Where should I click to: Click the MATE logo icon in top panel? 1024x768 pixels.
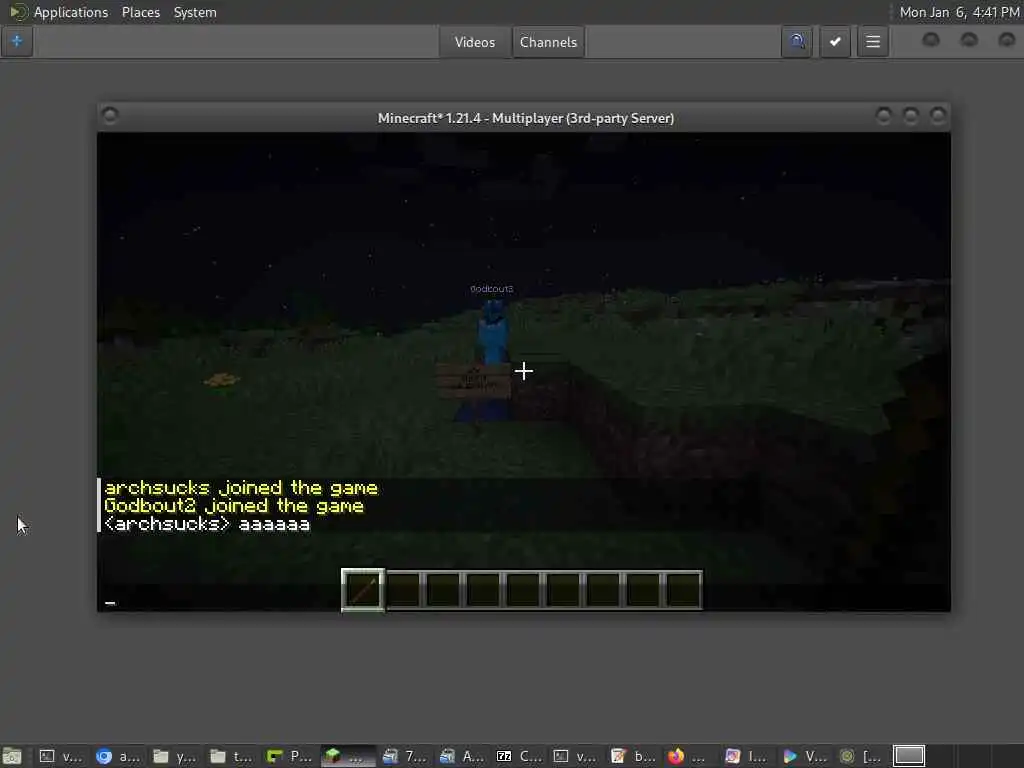(19, 12)
